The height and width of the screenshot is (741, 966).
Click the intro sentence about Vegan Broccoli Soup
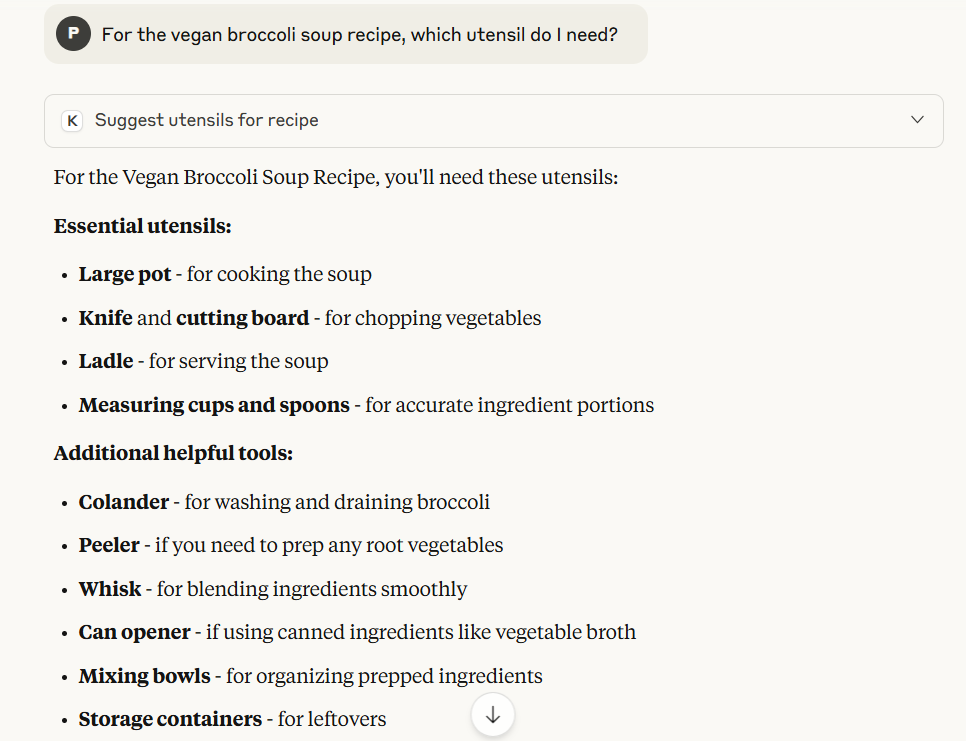click(x=336, y=178)
